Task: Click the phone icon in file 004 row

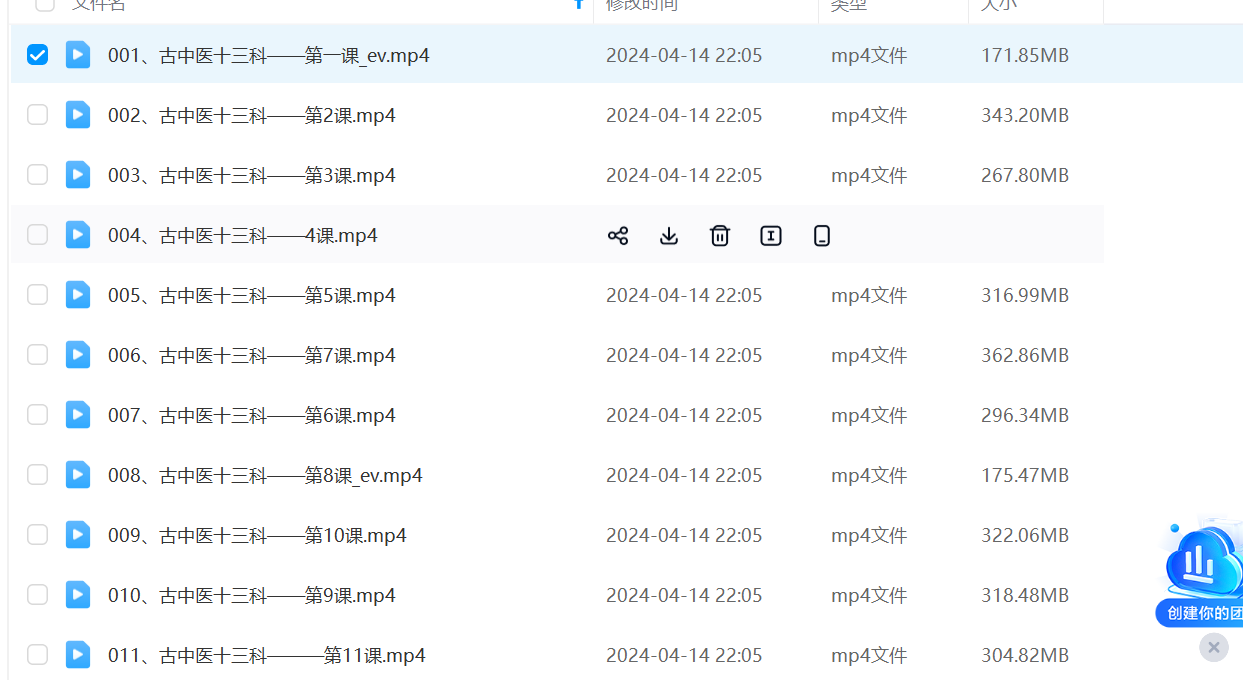Action: pyautogui.click(x=822, y=236)
